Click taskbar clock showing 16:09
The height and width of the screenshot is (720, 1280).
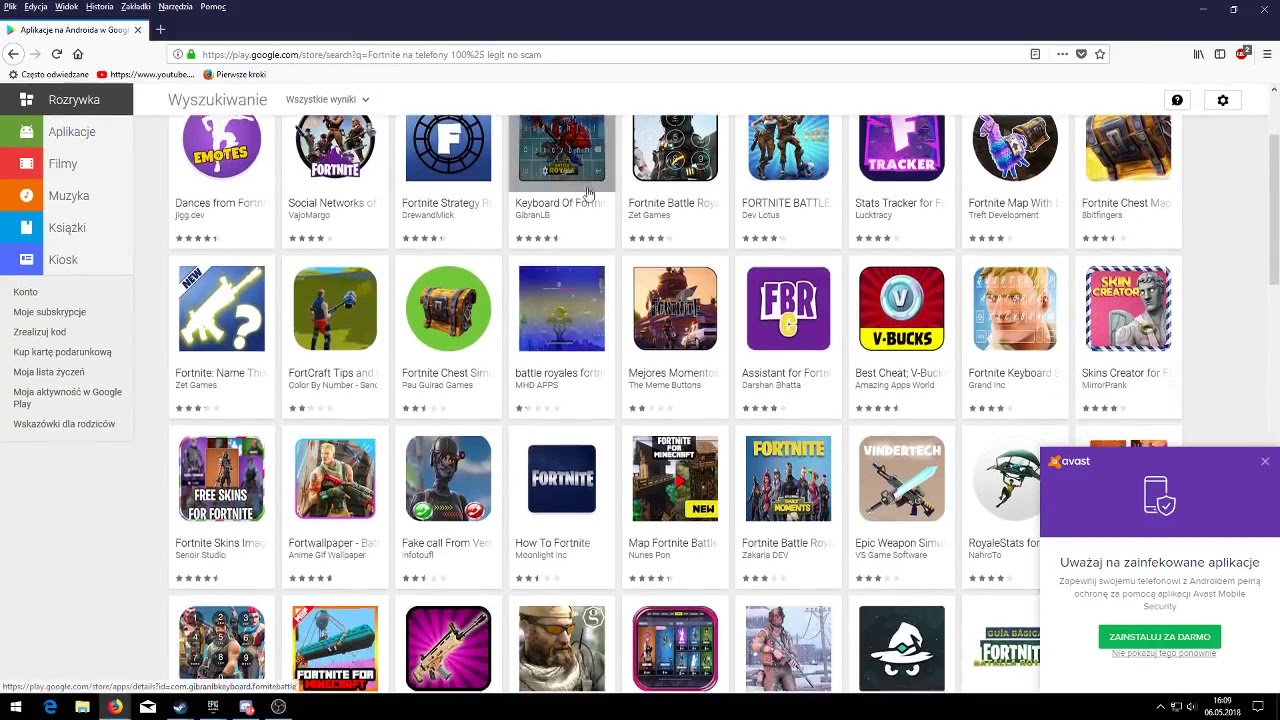tap(1222, 706)
